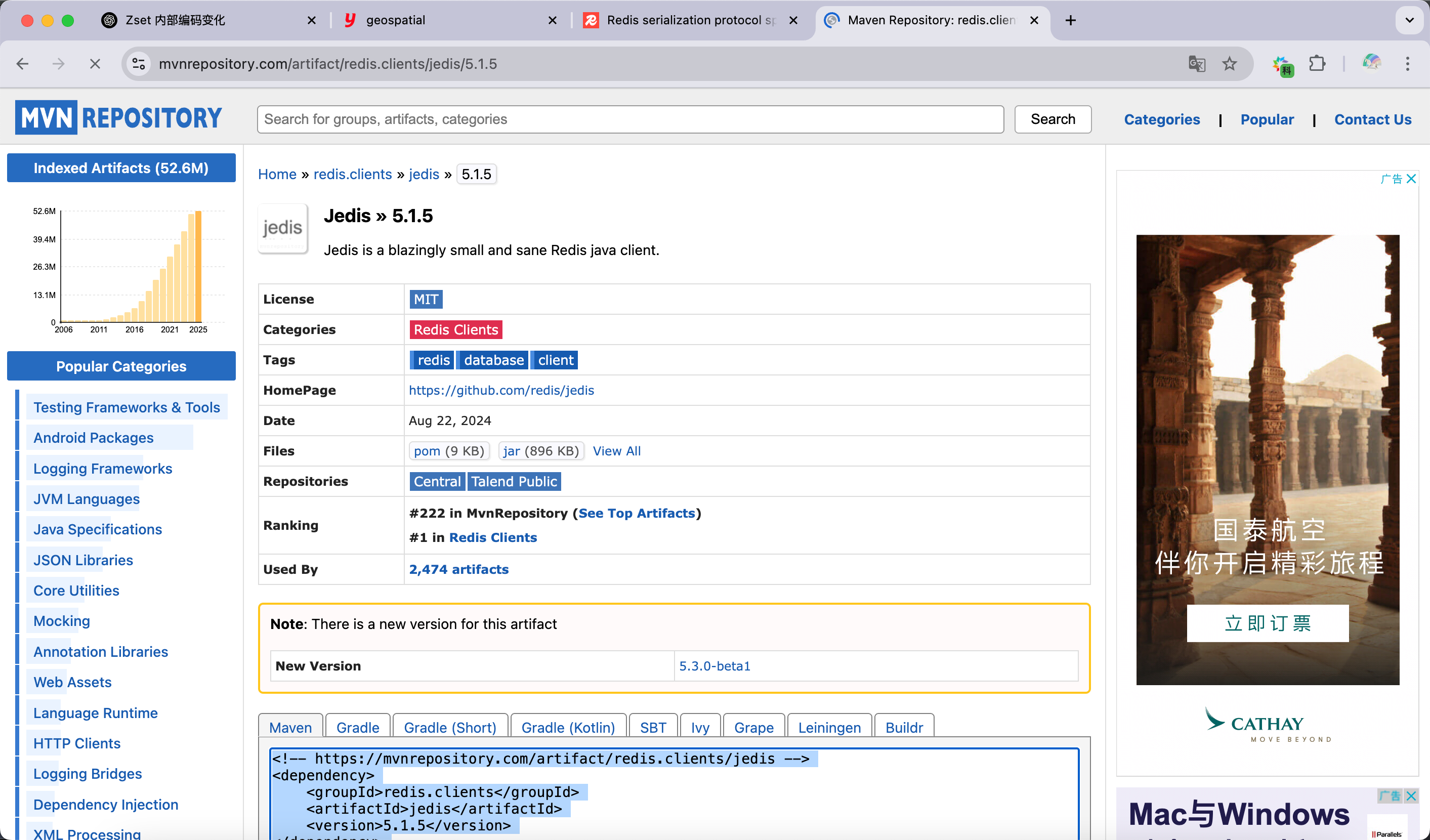Click the Redis Clients category badge
The image size is (1430, 840).
click(x=455, y=329)
